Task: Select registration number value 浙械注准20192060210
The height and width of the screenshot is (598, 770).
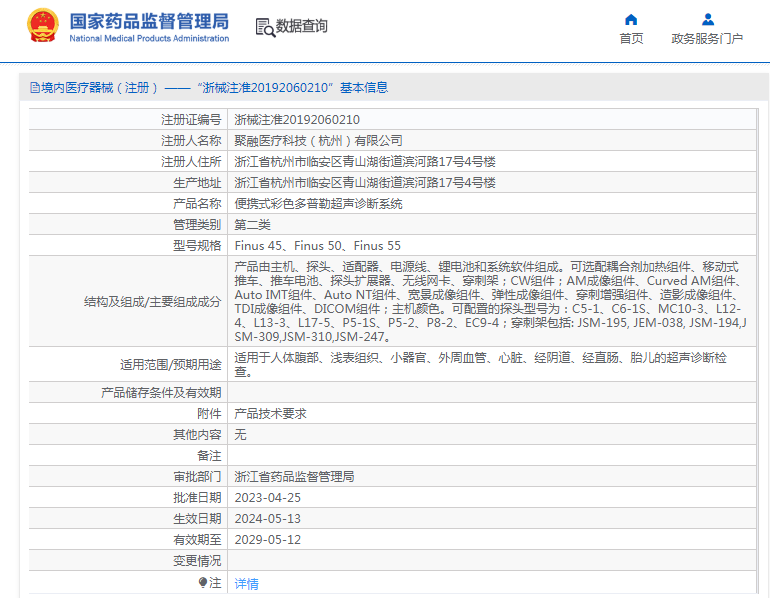Action: click(x=297, y=120)
